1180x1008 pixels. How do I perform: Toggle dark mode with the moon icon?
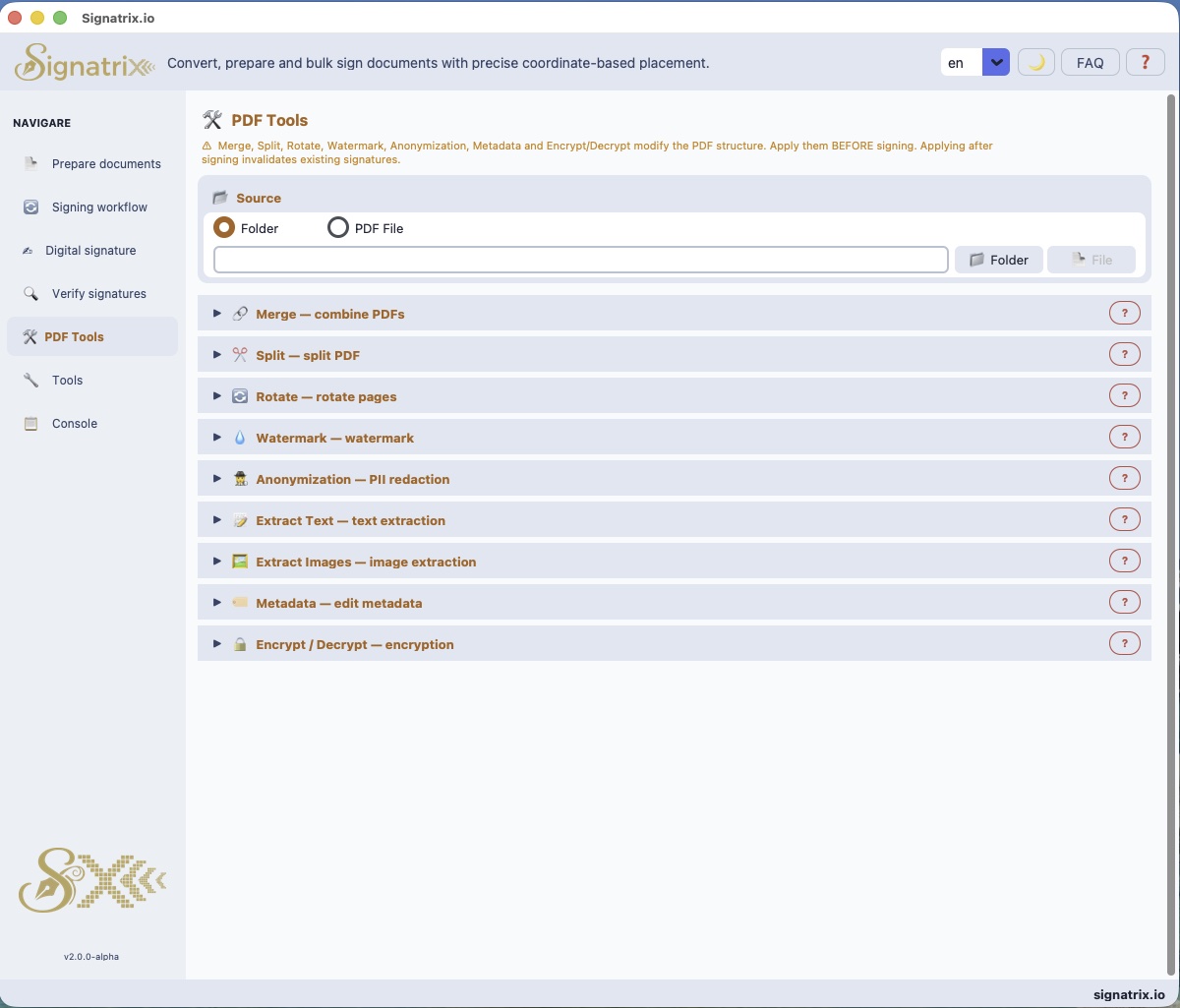(1035, 62)
